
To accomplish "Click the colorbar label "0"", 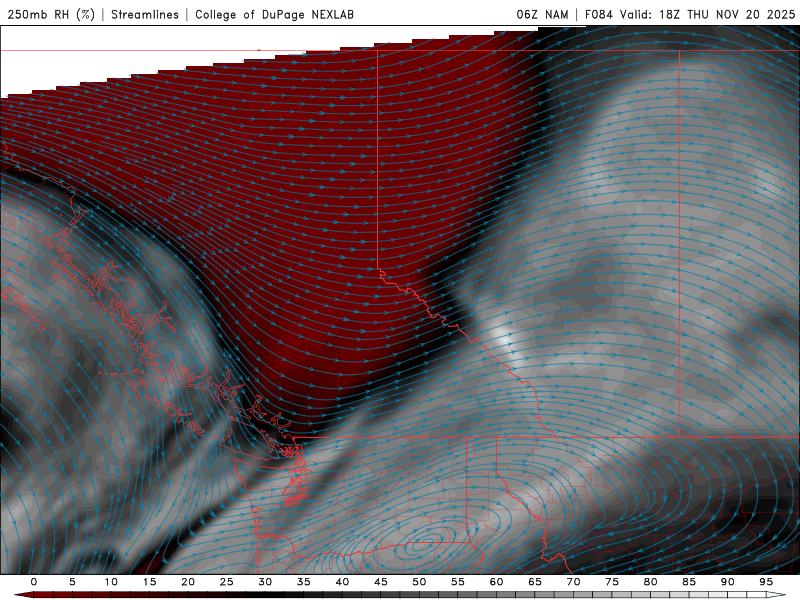I will pos(34,582).
